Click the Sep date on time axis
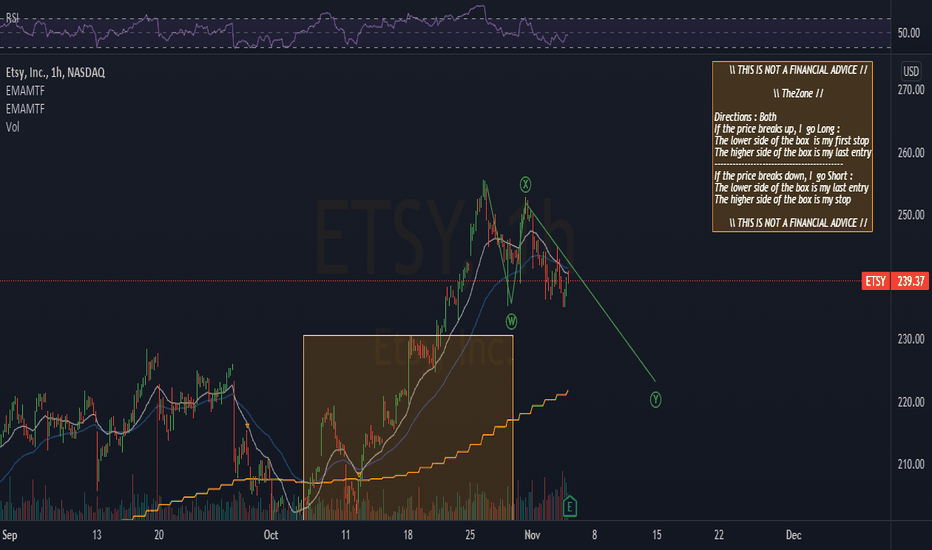 coord(10,535)
